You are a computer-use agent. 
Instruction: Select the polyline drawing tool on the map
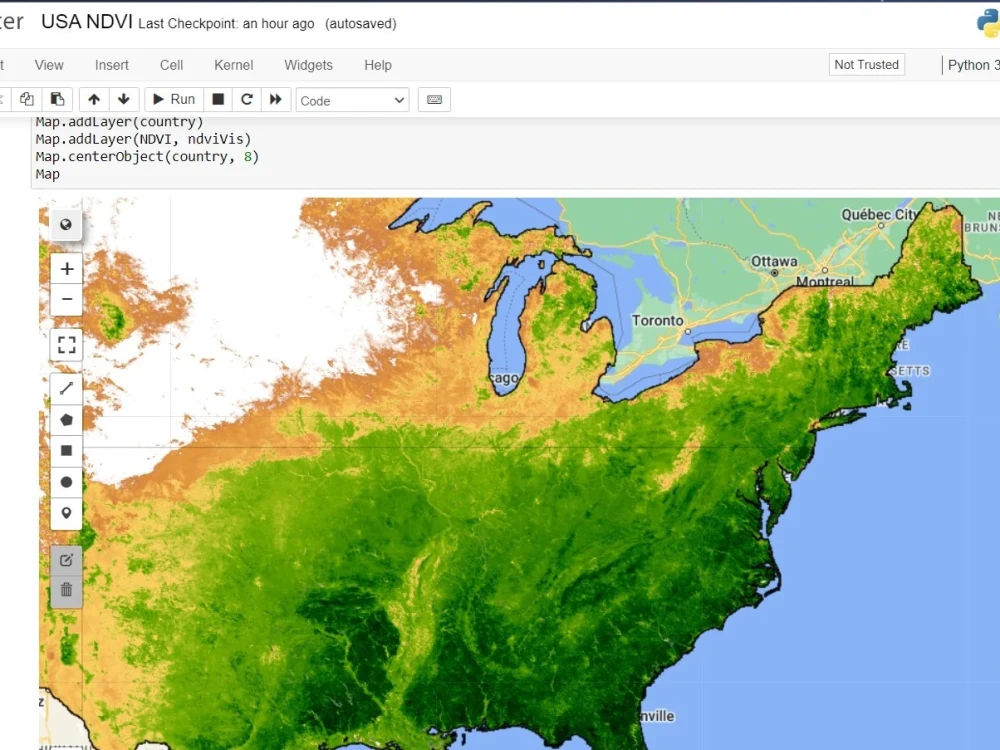click(x=66, y=388)
